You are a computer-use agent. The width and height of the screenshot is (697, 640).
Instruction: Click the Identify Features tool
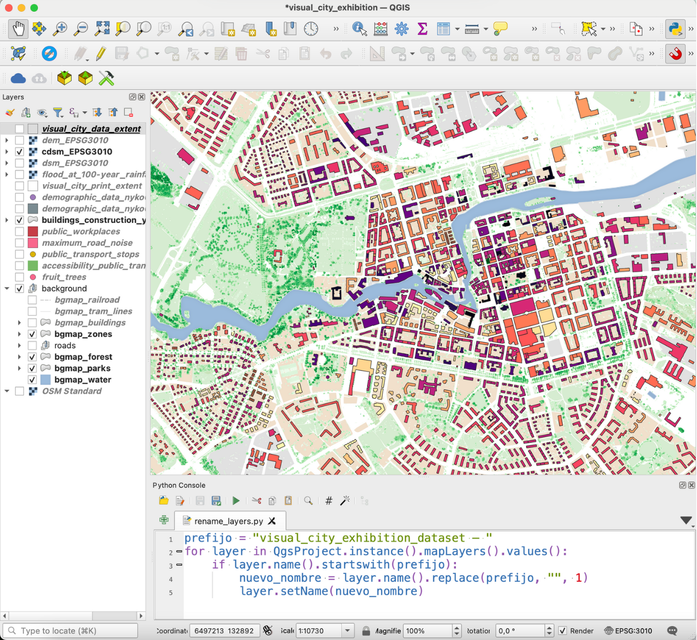(x=359, y=29)
